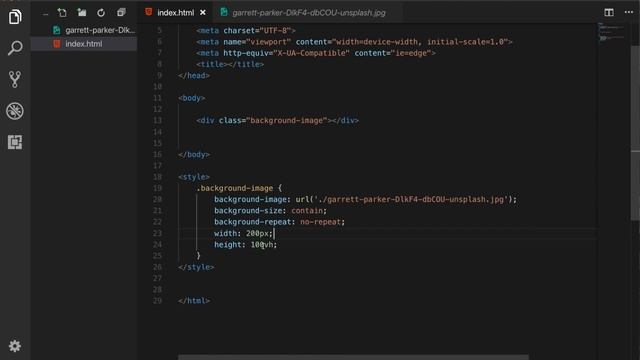Viewport: 640px width, 360px height.
Task: Click the code minimap preview
Action: (x=611, y=32)
